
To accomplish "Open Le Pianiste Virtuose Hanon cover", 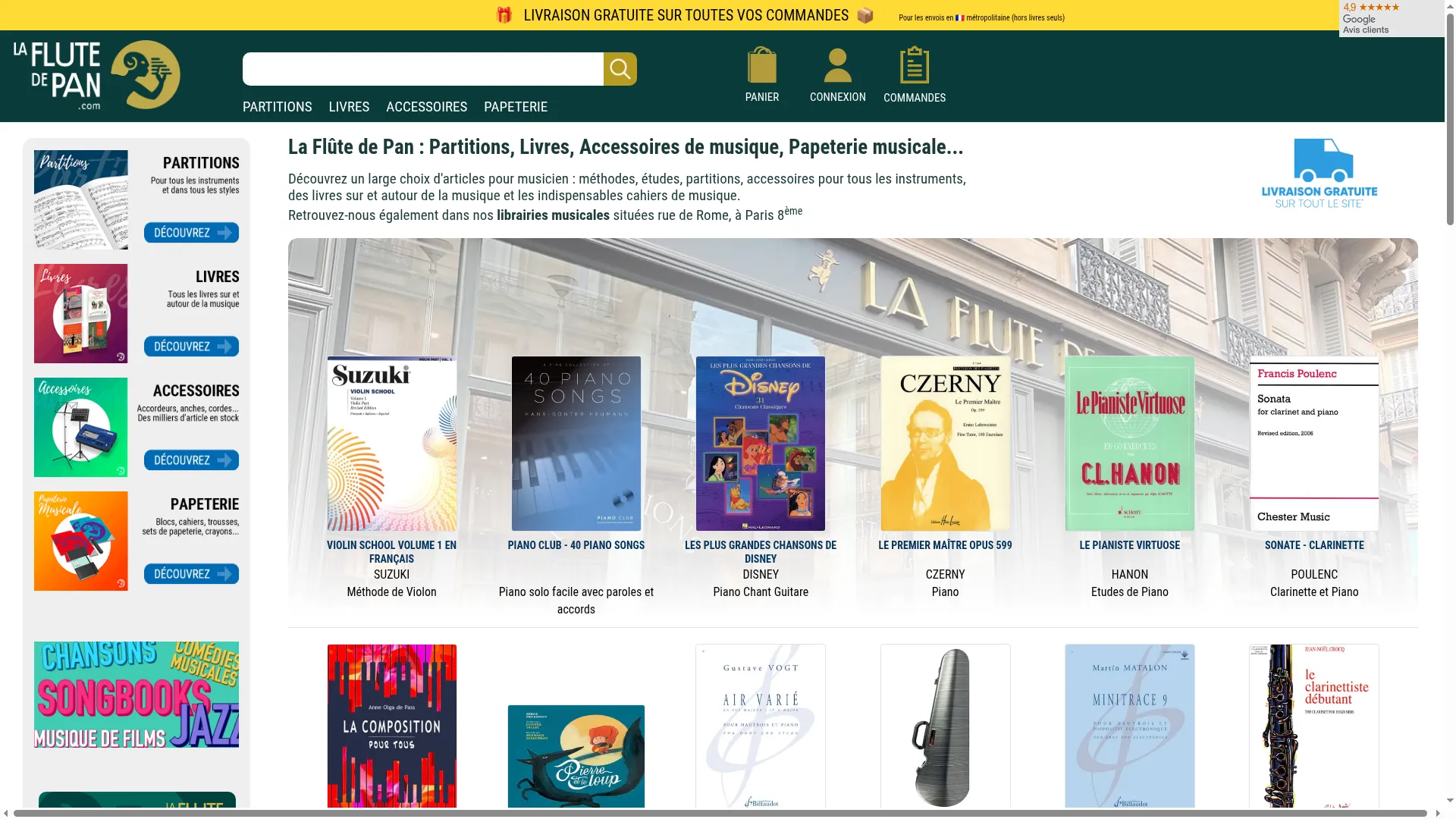I will 1130,444.
